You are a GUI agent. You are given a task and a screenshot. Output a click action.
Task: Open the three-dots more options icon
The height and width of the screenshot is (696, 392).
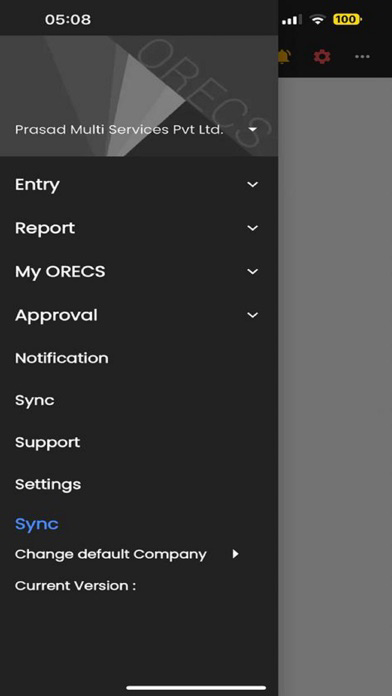click(362, 56)
